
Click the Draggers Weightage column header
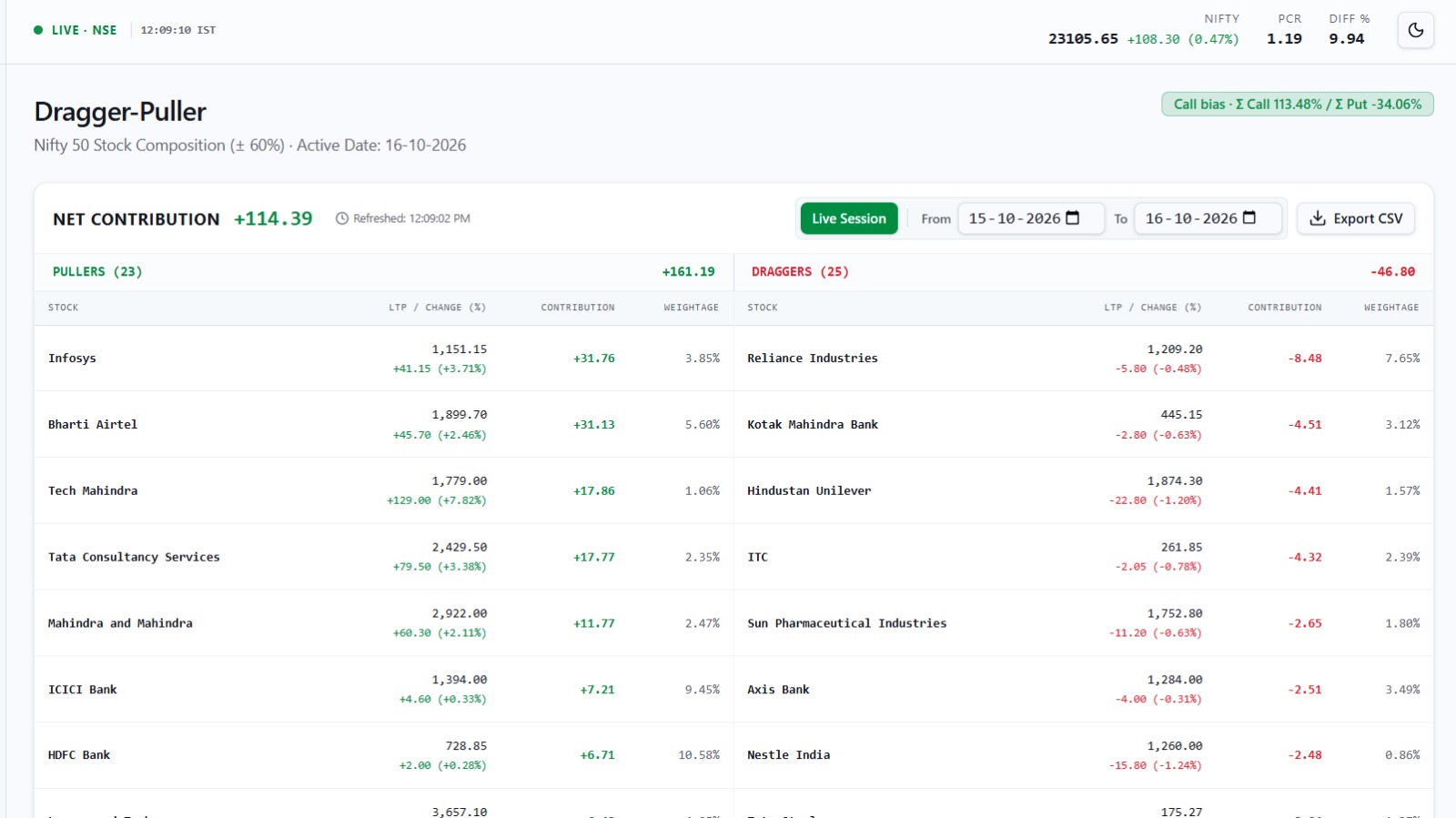[x=1391, y=308]
